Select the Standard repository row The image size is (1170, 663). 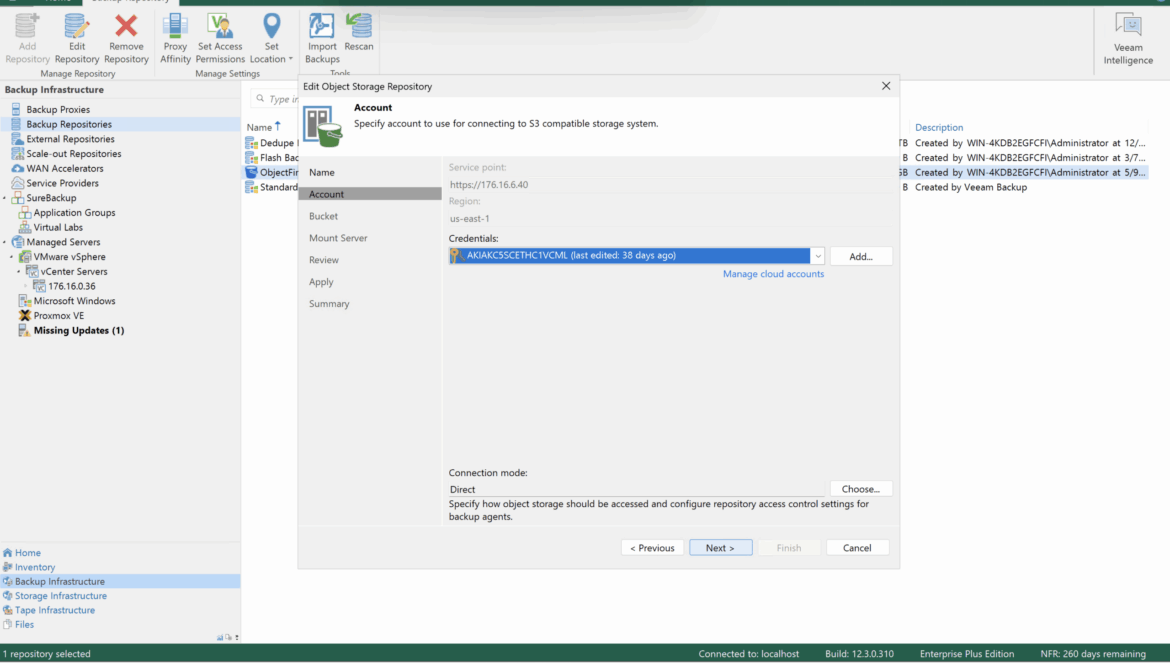[x=272, y=187]
